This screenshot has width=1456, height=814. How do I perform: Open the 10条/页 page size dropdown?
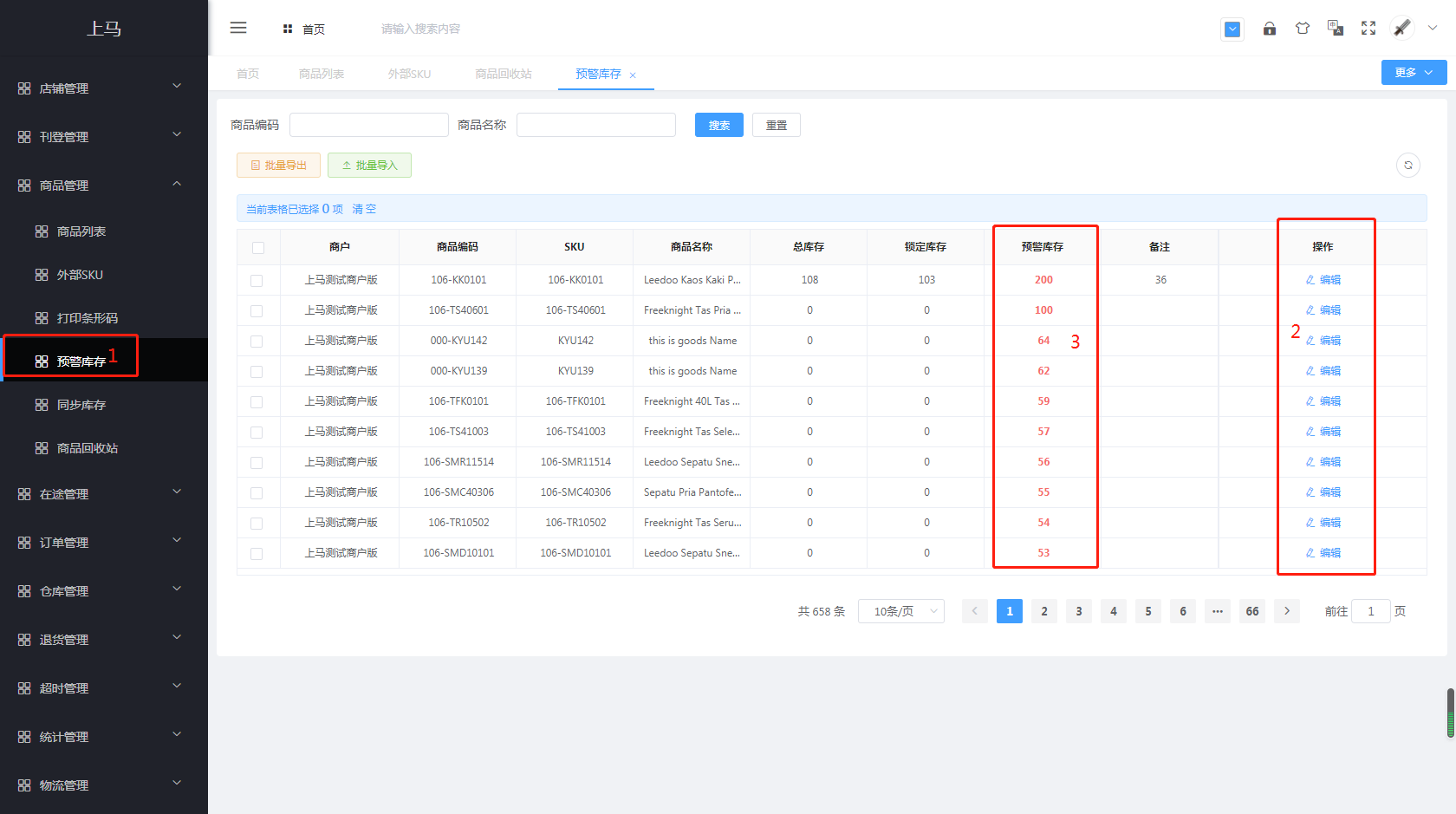click(901, 611)
